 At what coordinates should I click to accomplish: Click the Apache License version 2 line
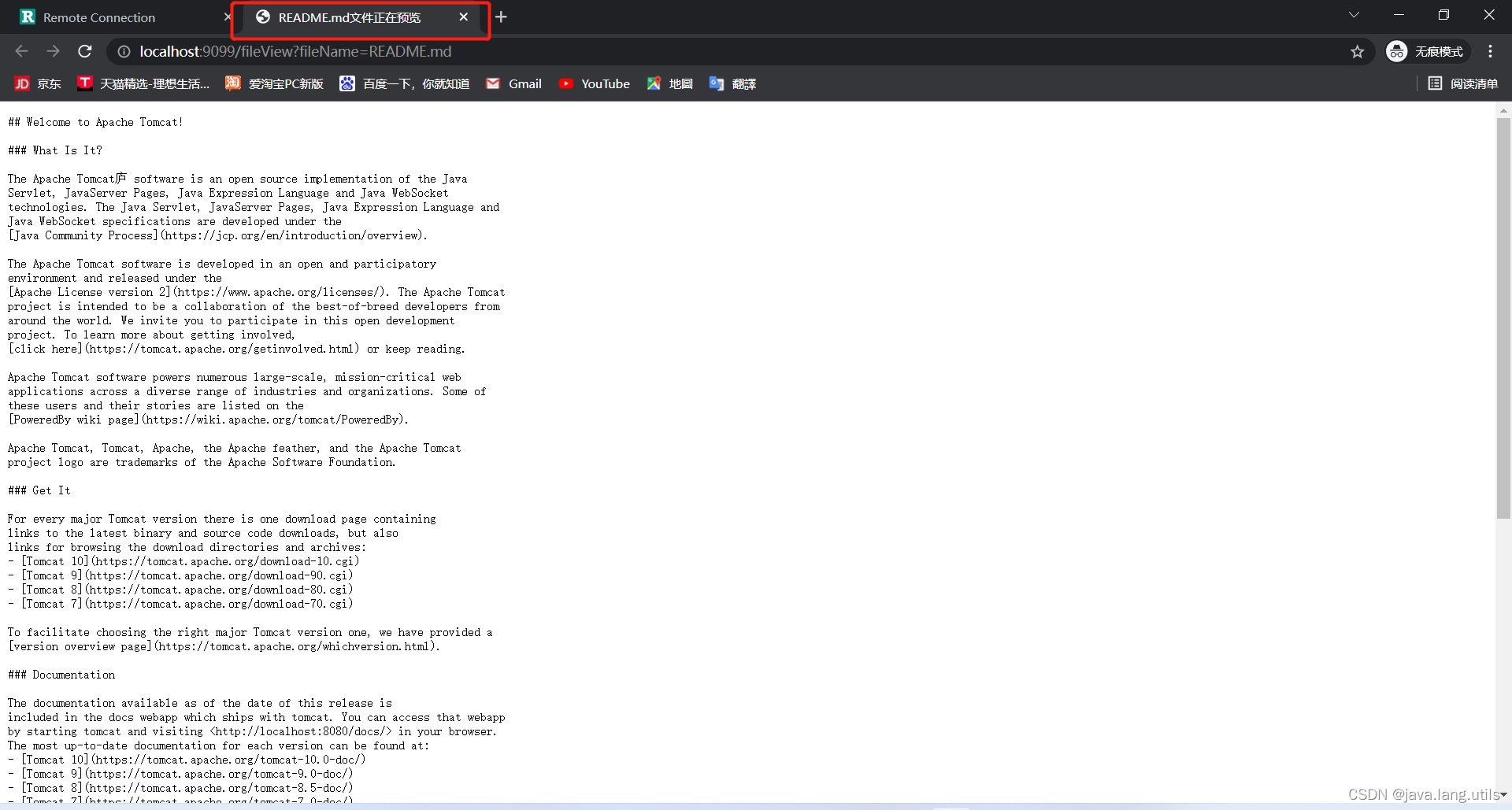(x=257, y=292)
